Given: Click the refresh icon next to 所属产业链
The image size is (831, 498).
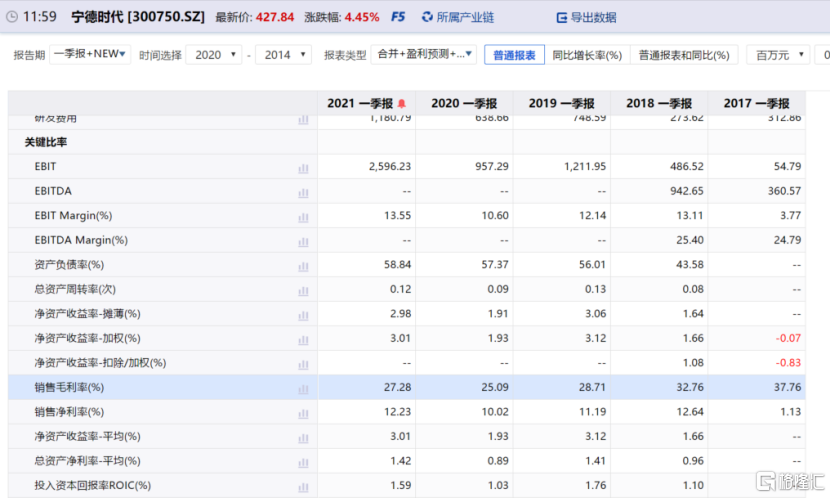Looking at the screenshot, I should tap(427, 17).
